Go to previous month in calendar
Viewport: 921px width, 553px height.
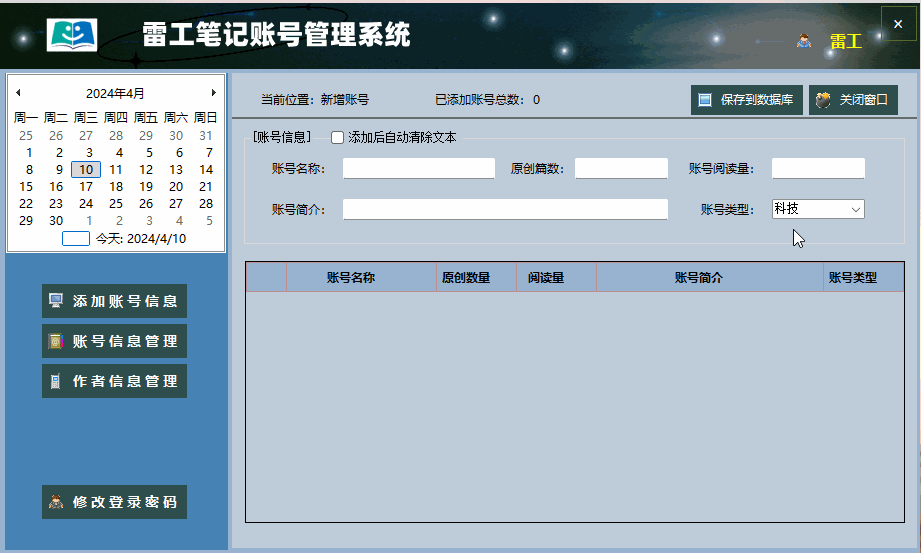pyautogui.click(x=18, y=92)
